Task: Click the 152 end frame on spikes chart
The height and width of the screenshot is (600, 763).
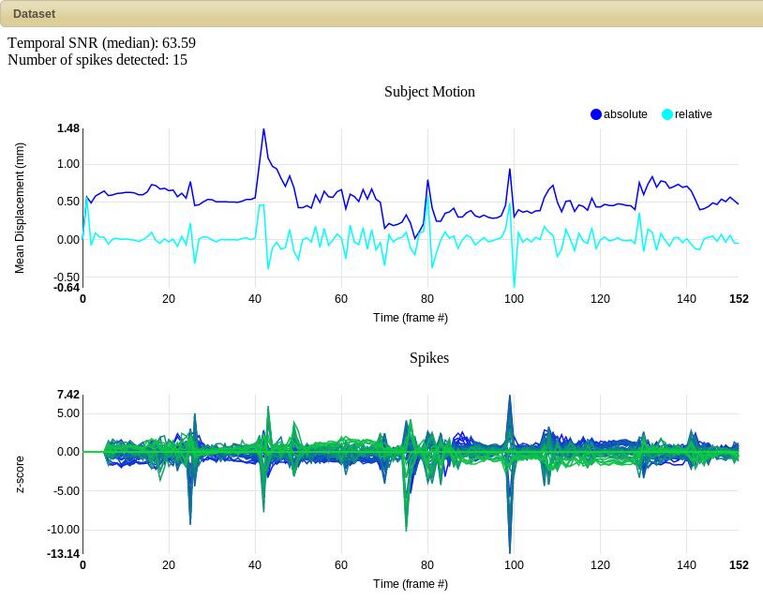Action: point(739,565)
